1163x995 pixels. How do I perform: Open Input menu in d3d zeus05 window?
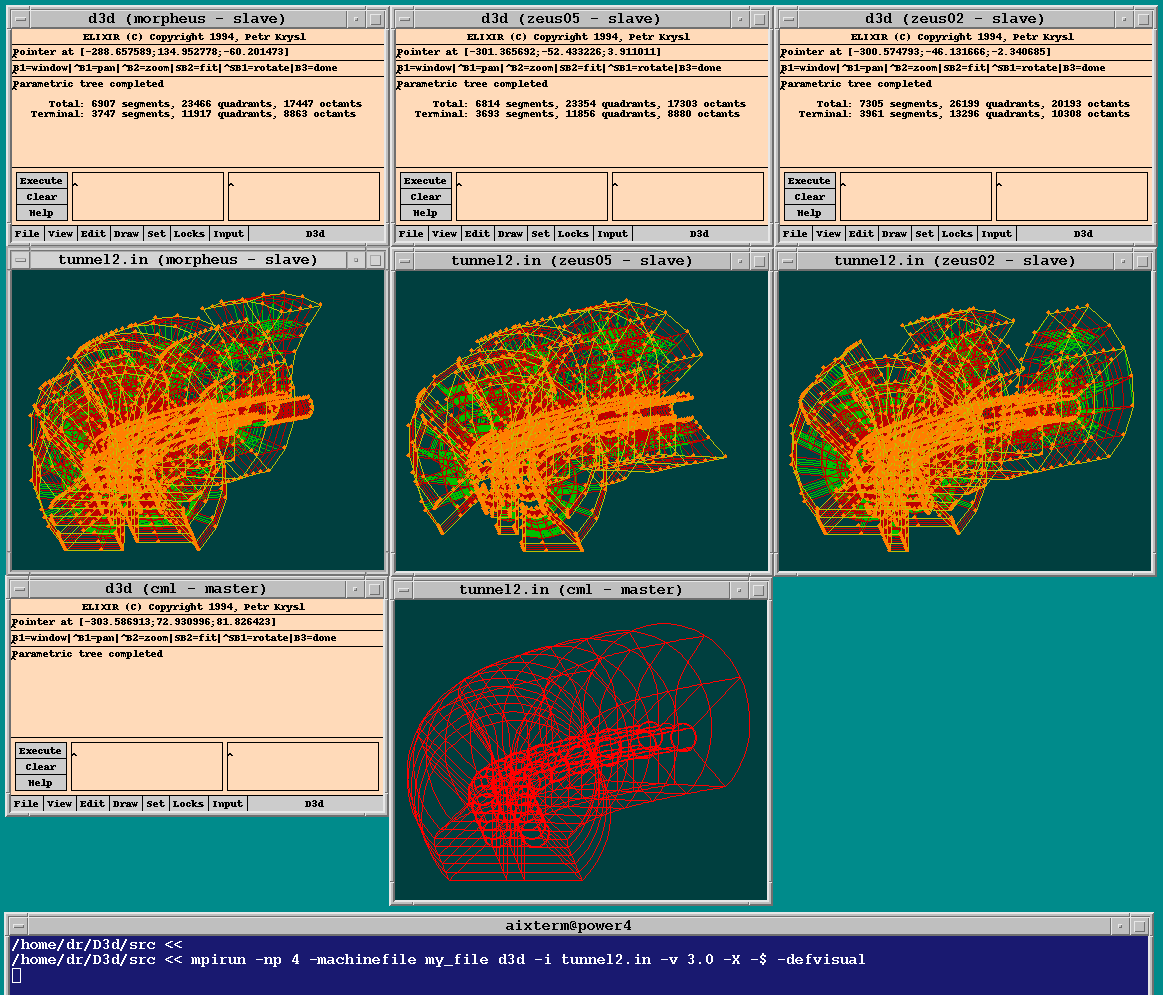pos(612,234)
